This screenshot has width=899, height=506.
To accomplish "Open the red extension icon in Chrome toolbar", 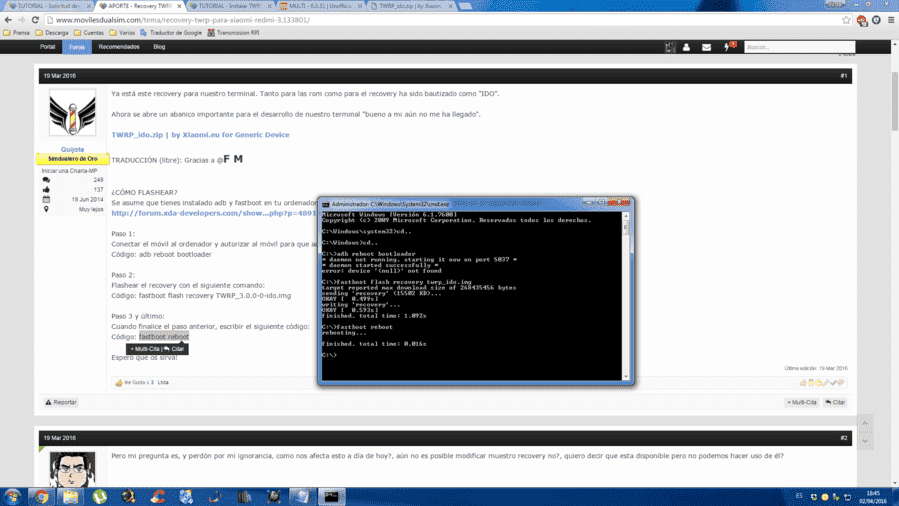I will pyautogui.click(x=862, y=20).
